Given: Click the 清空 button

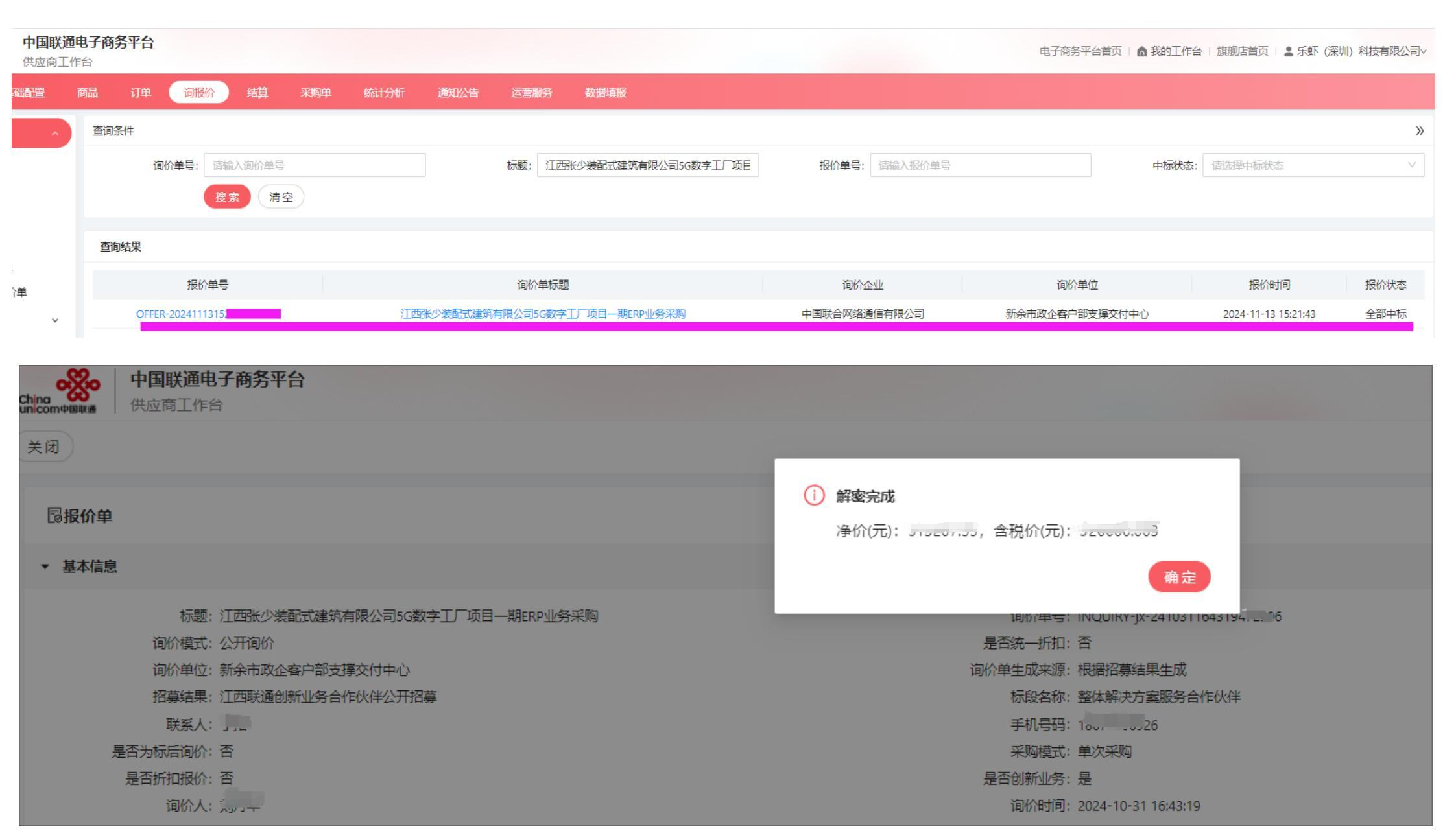Looking at the screenshot, I should pyautogui.click(x=281, y=197).
